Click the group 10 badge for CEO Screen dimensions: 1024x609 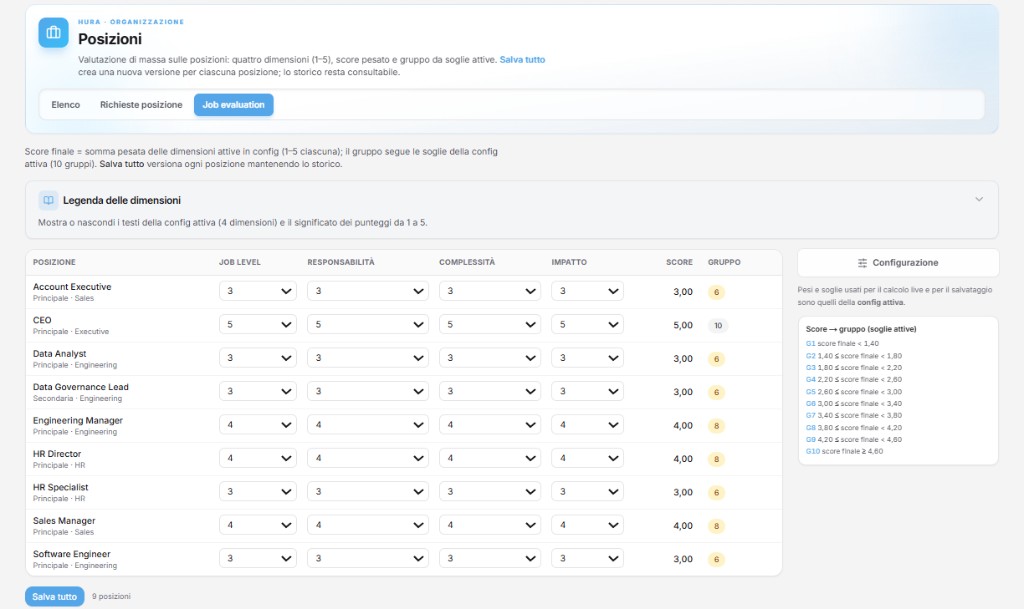click(718, 326)
